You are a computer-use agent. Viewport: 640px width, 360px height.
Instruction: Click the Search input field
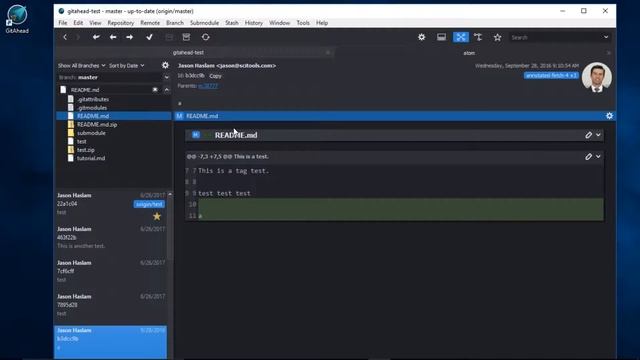555,37
